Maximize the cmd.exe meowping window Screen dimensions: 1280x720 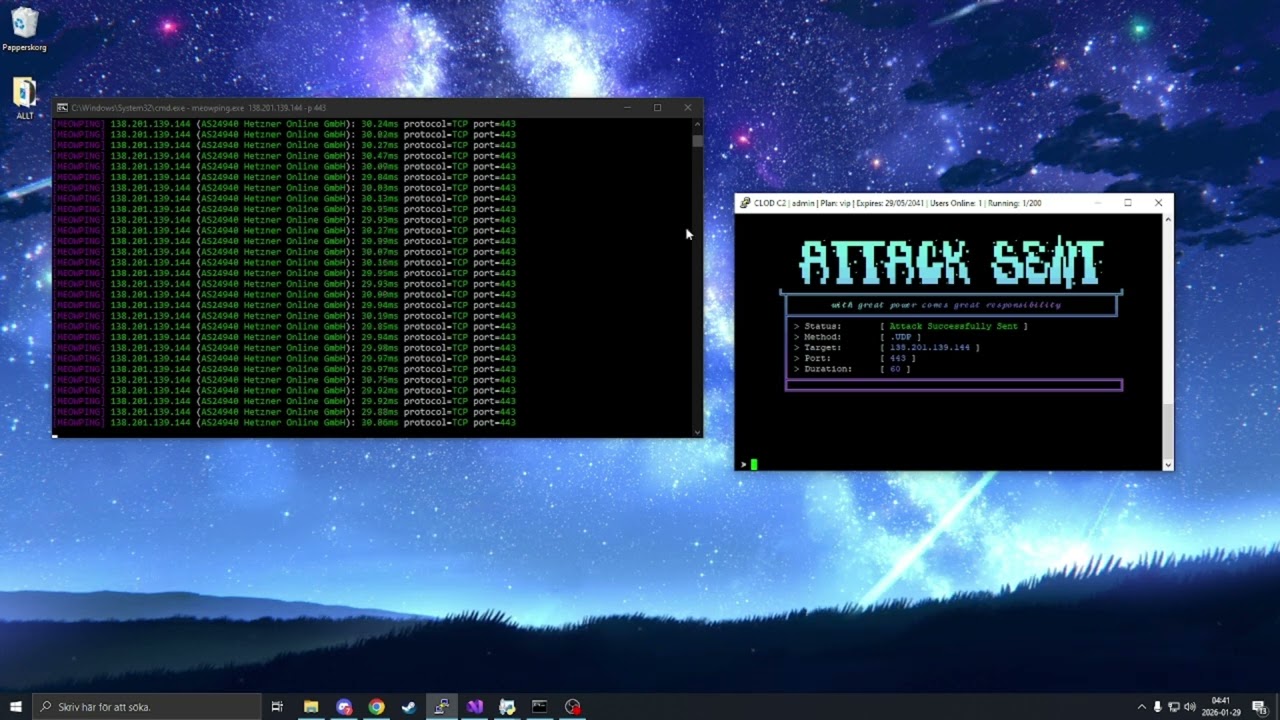[x=657, y=107]
